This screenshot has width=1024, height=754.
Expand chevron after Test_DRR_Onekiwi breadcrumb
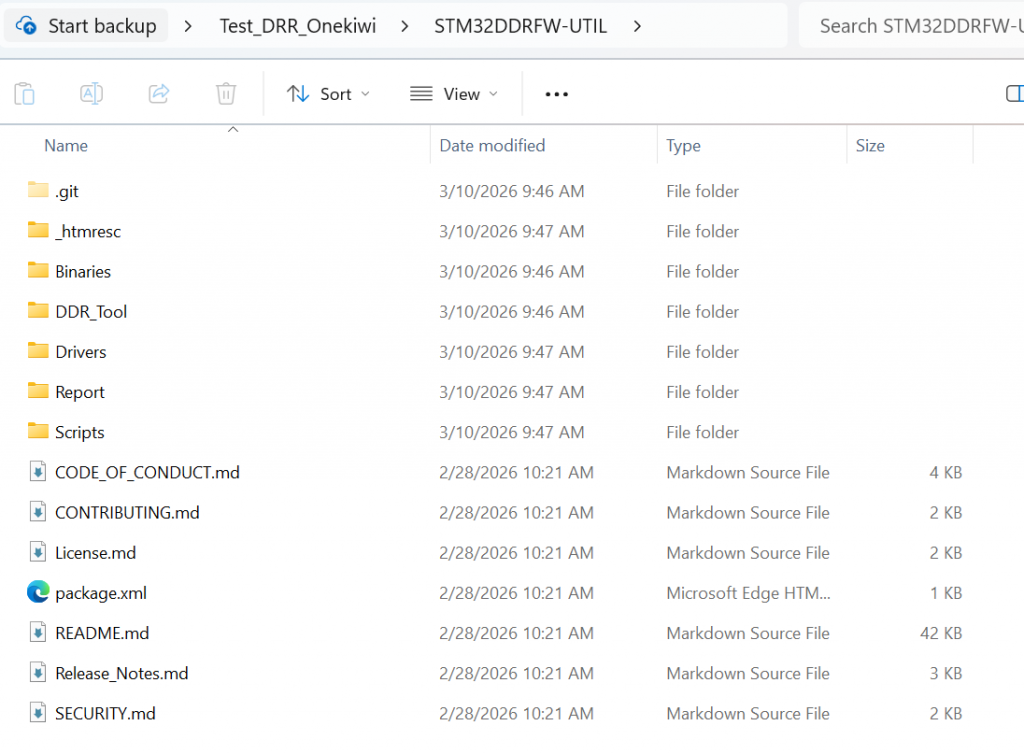pos(405,26)
